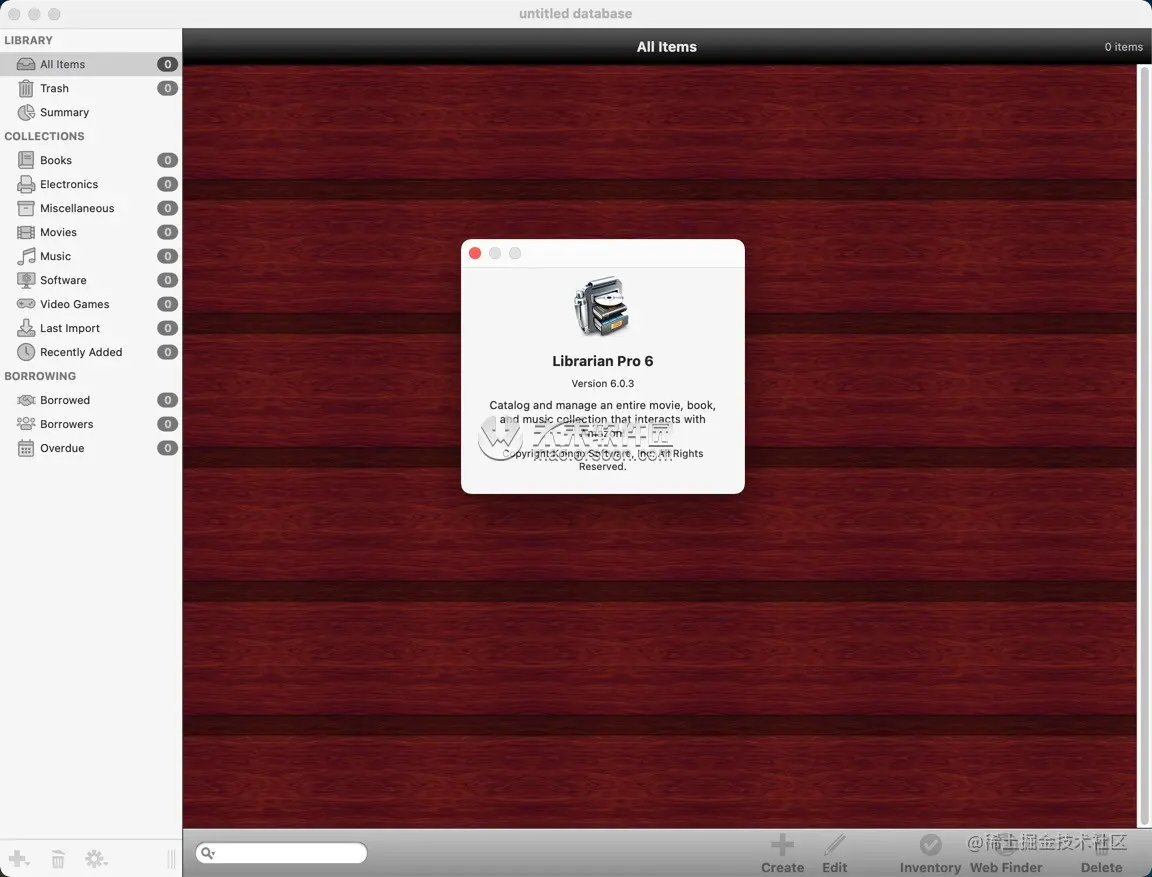The image size is (1152, 877).
Task: Click the All Items count badge
Action: [x=168, y=64]
